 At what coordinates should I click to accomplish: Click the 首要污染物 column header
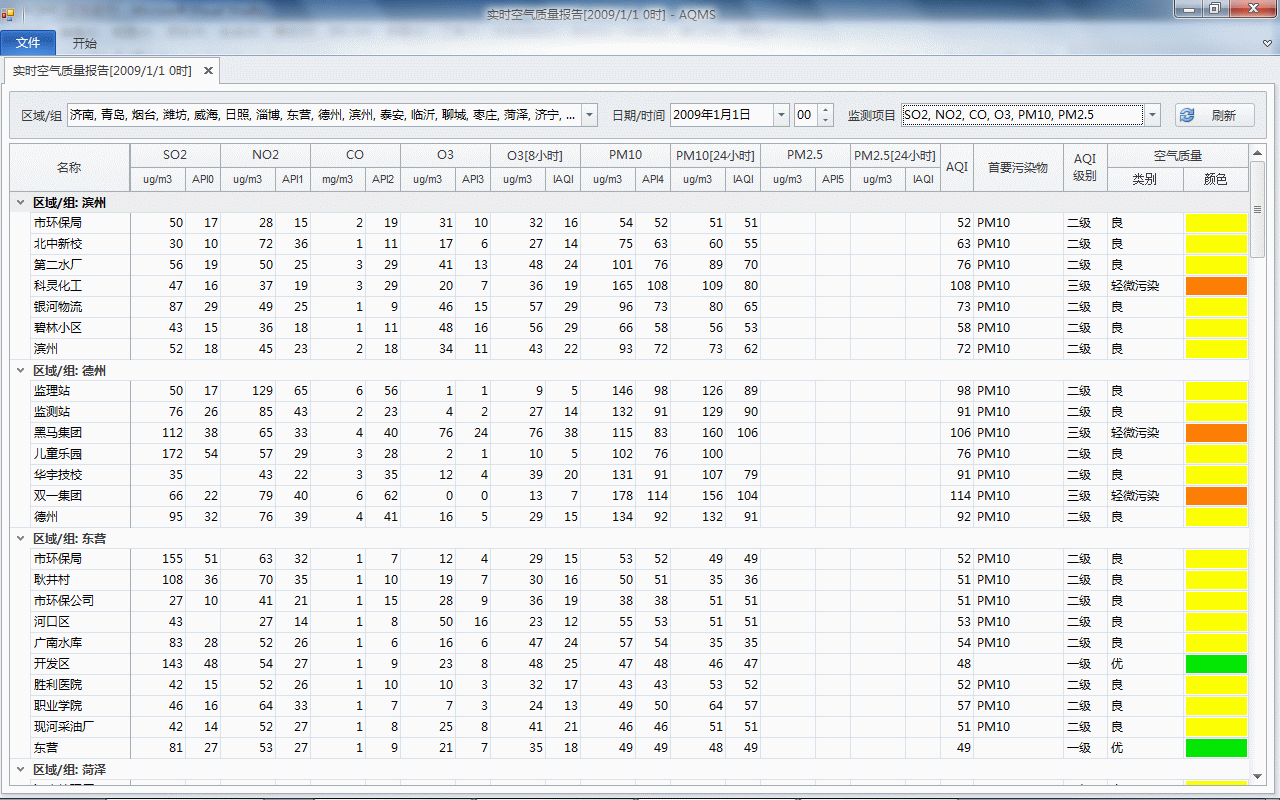pos(1018,167)
